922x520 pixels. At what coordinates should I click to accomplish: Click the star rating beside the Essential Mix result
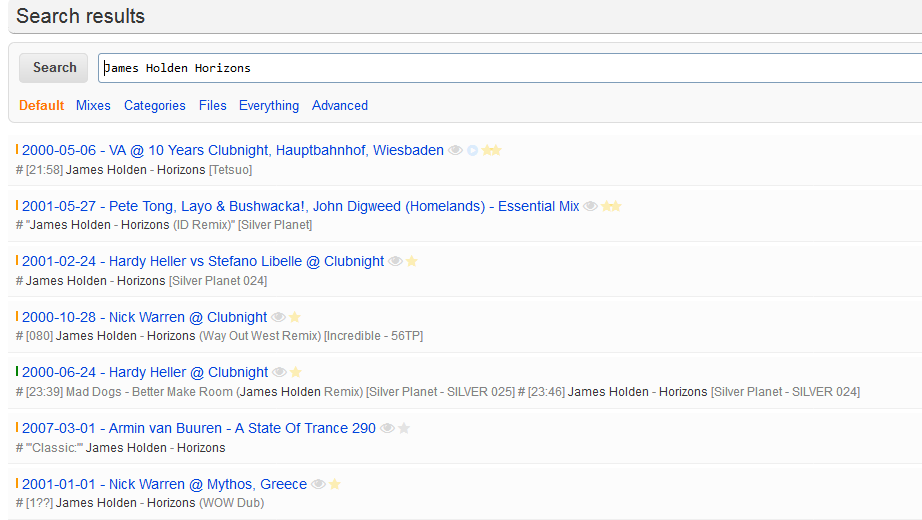point(611,206)
